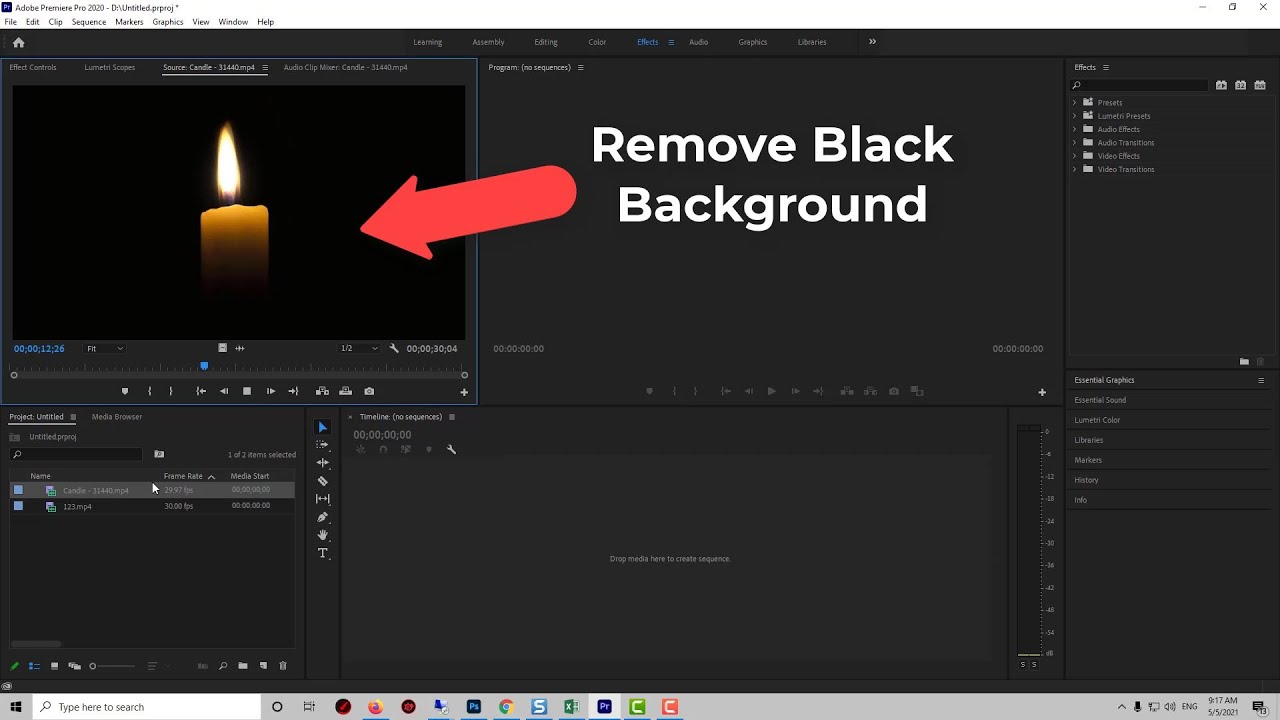Viewport: 1280px width, 720px height.
Task: Adjust the Project panel thumbnail zoom slider
Action: pyautogui.click(x=111, y=666)
